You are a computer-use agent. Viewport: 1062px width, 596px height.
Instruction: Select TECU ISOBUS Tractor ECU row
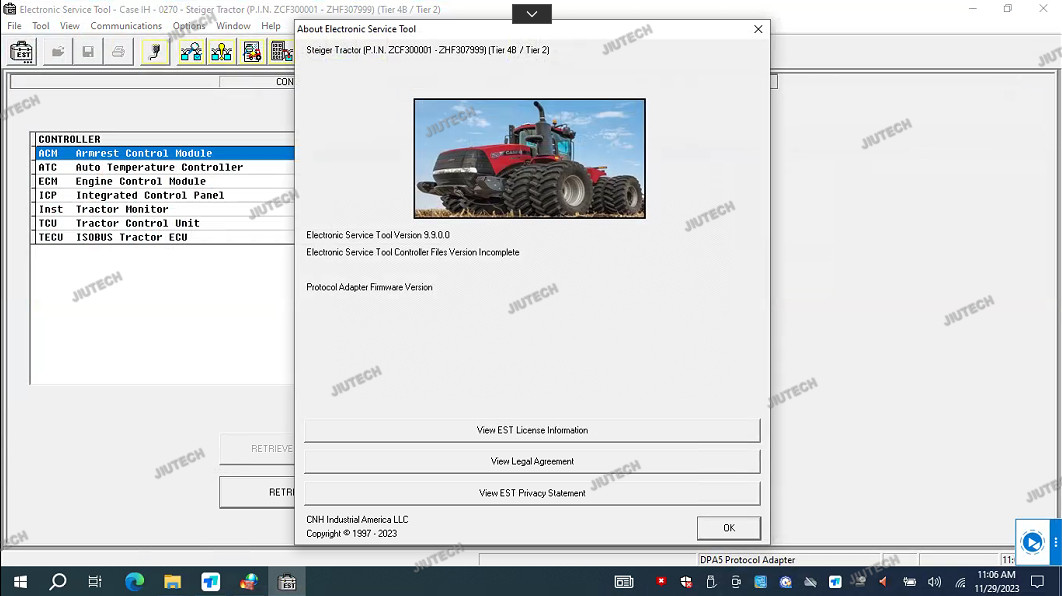point(165,237)
